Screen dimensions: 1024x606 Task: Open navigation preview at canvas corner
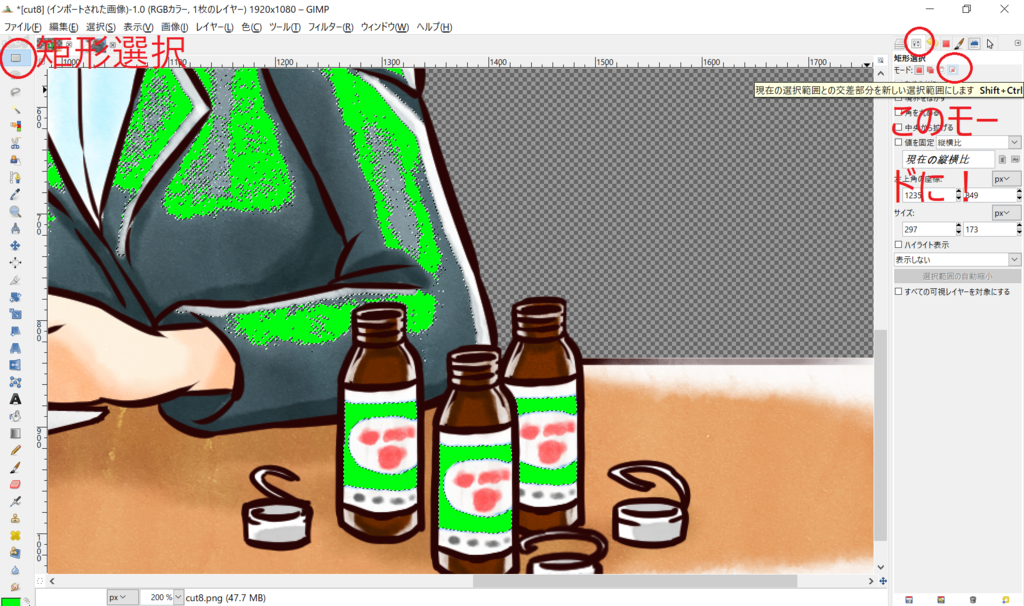pyautogui.click(x=882, y=581)
